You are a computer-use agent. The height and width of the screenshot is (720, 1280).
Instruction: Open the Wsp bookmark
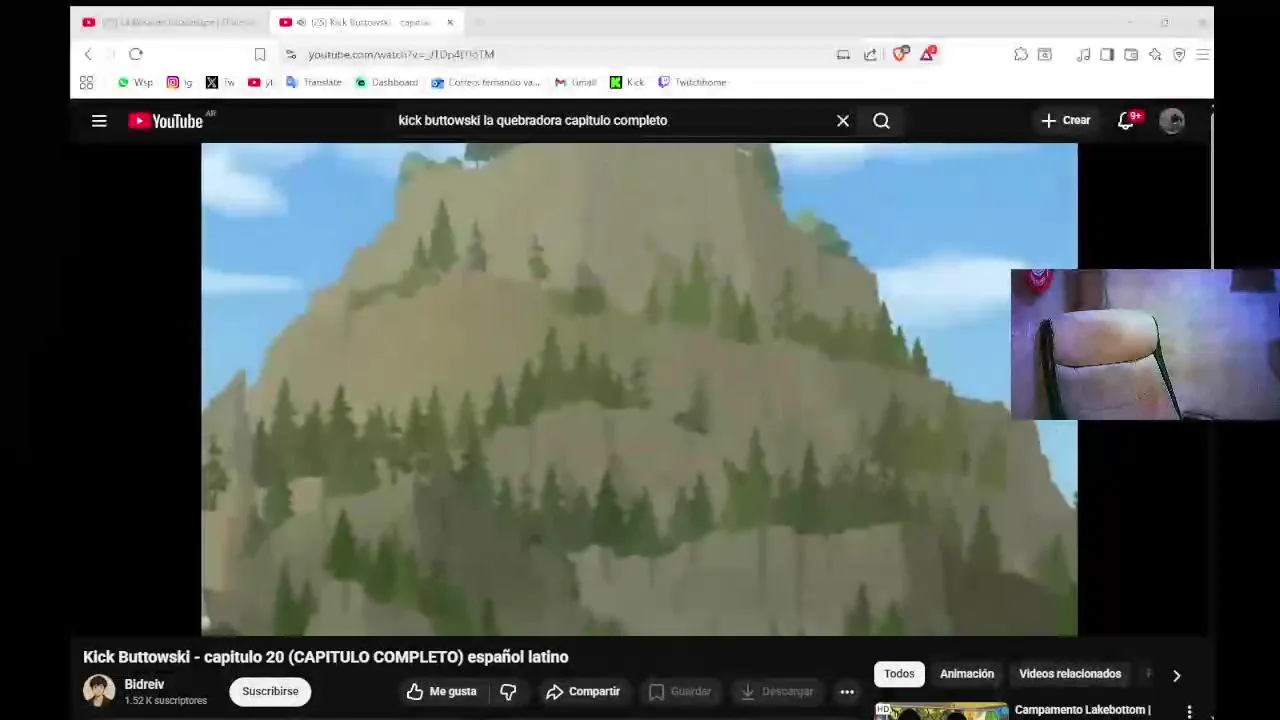[x=135, y=83]
